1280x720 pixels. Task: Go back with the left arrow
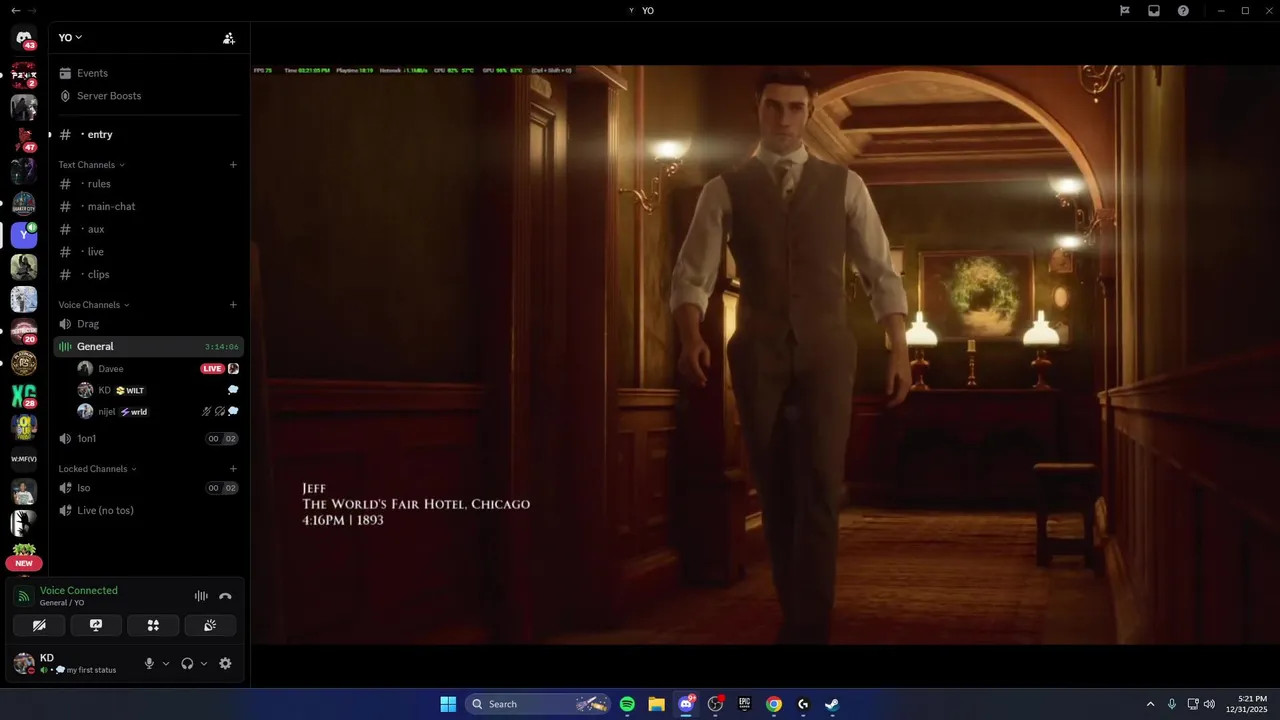(15, 10)
